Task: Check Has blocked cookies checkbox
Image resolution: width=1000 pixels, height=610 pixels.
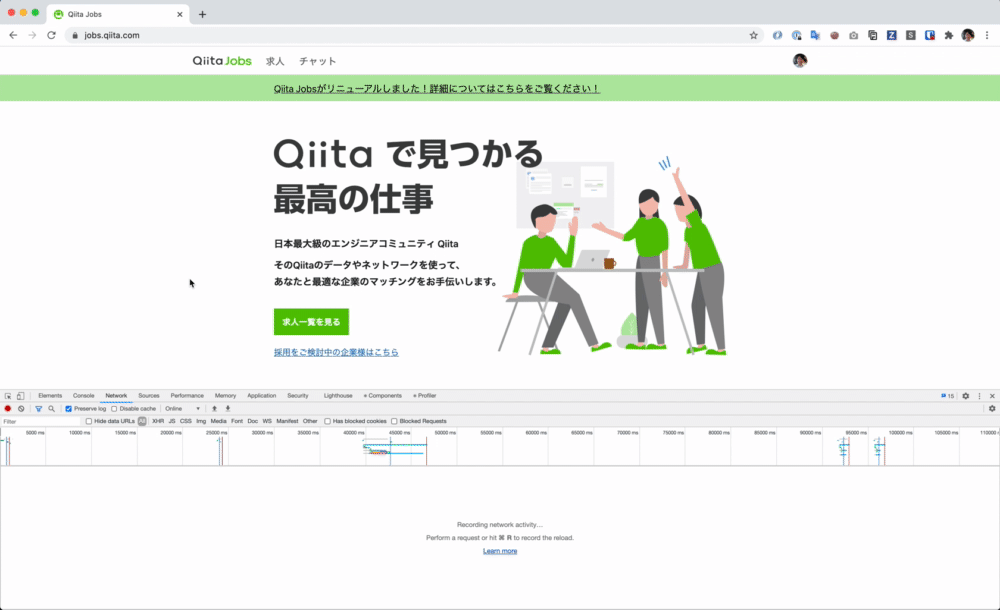Action: (327, 421)
